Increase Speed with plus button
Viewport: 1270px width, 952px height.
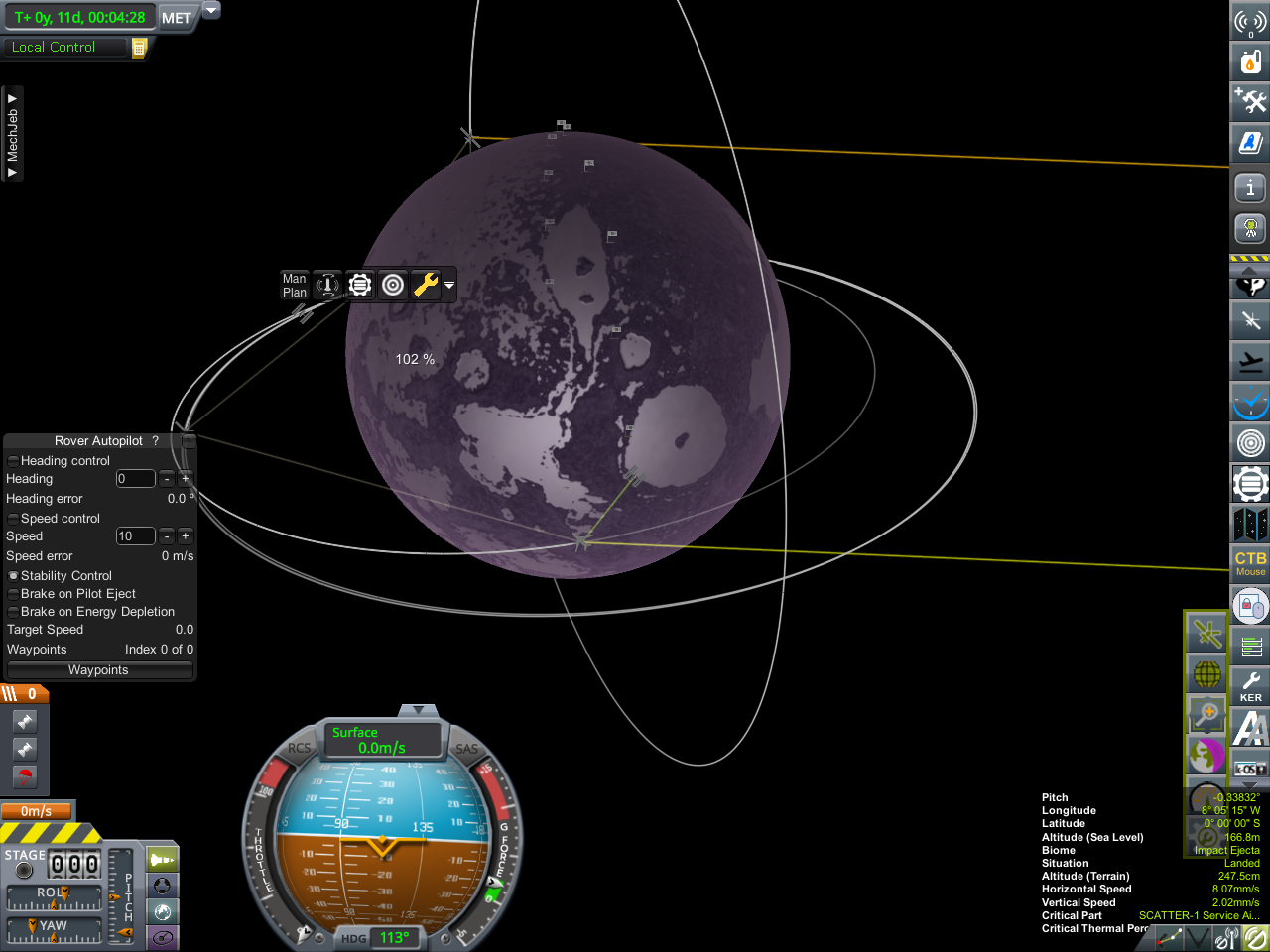click(185, 536)
